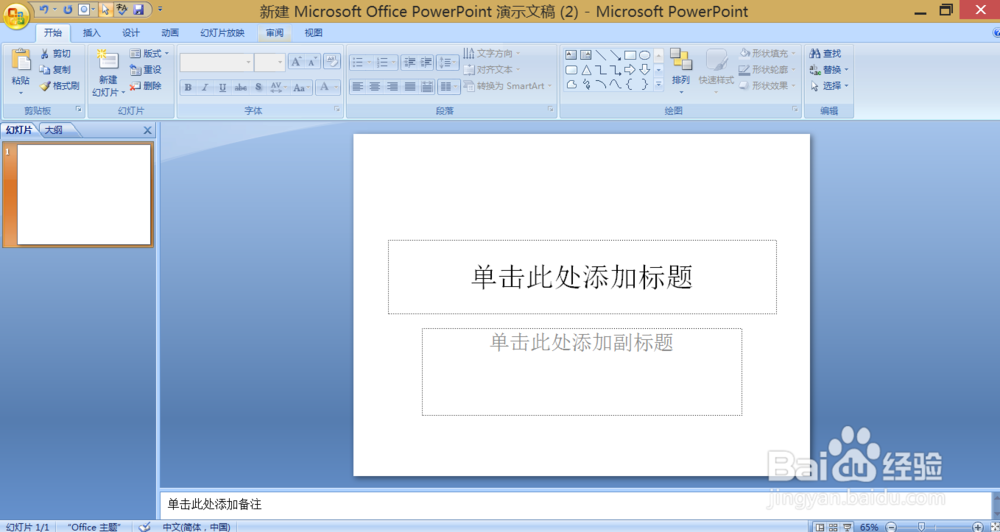This screenshot has height=532, width=1000.
Task: Click the Decrease Font Size icon
Action: (x=312, y=62)
